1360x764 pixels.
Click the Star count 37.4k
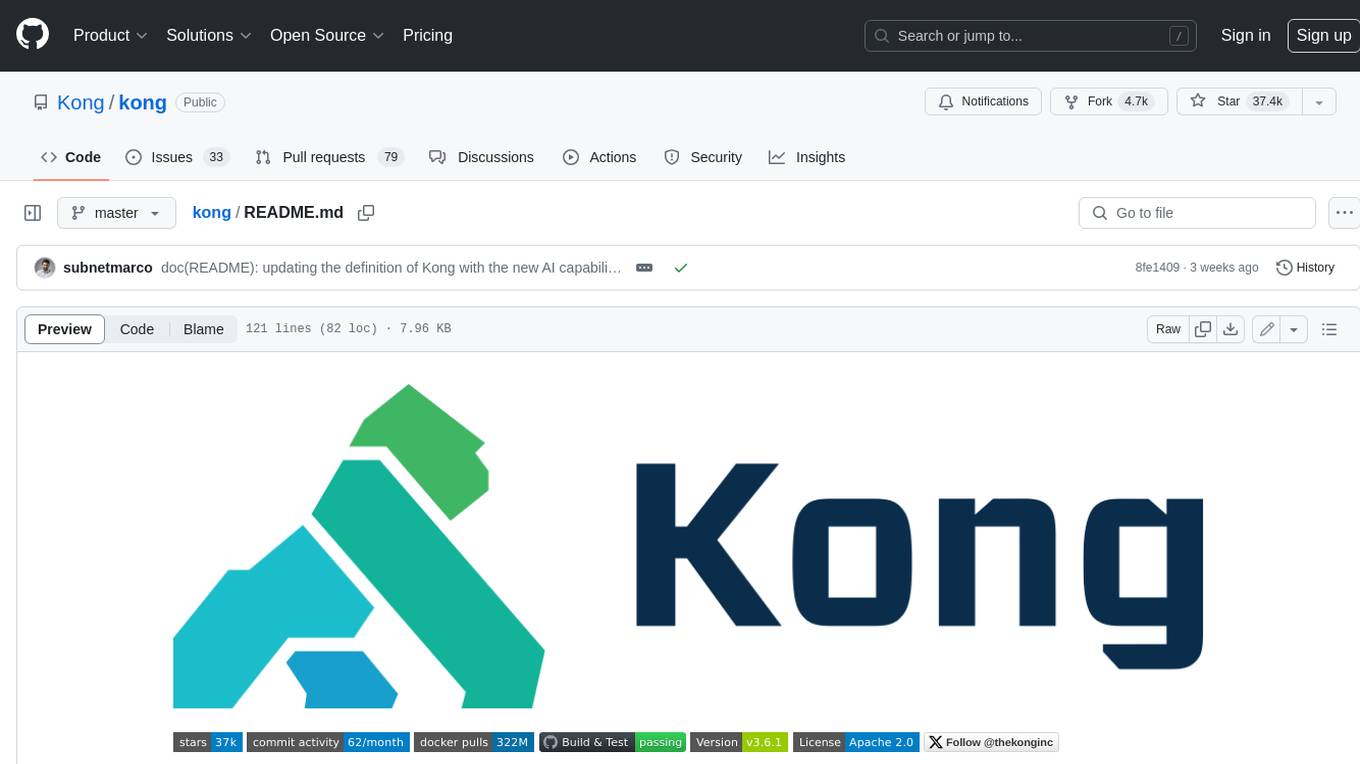(1267, 102)
